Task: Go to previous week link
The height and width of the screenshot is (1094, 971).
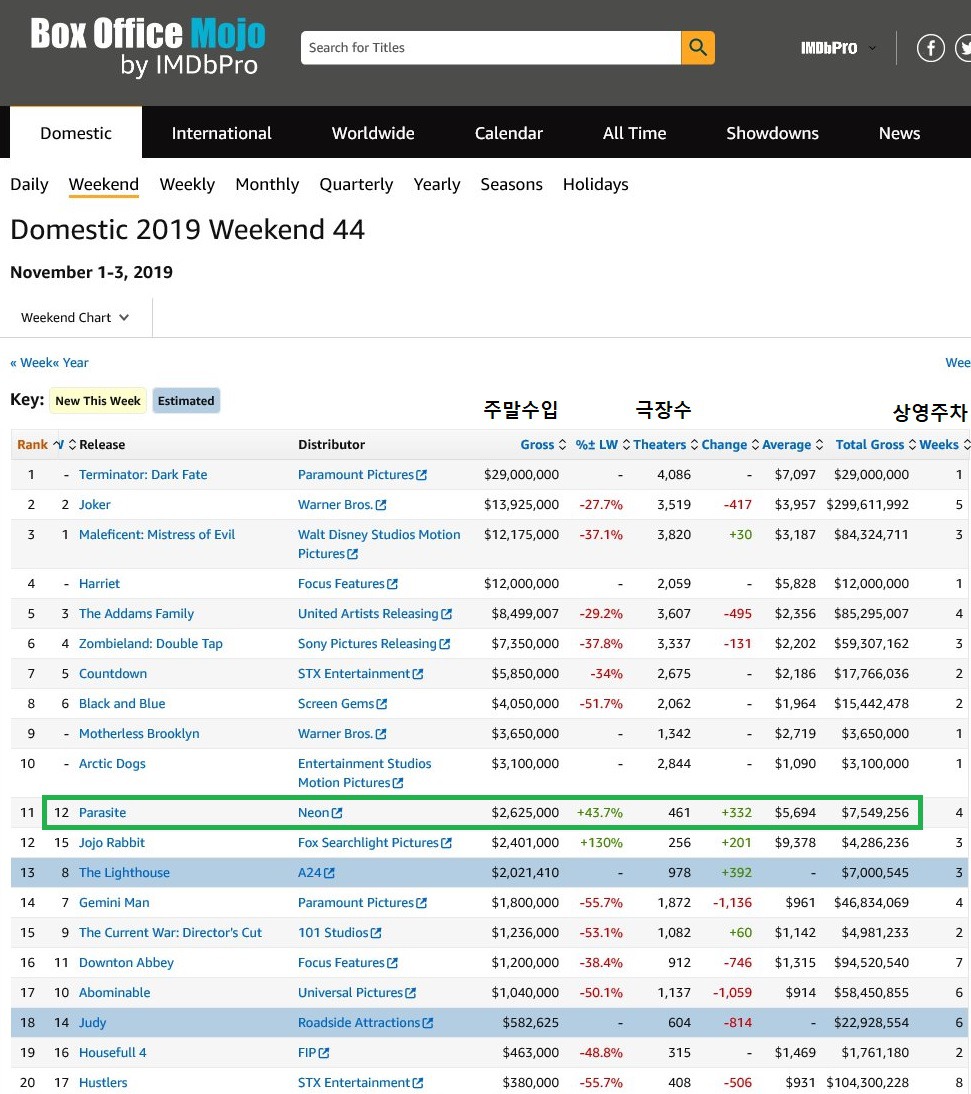Action: tap(31, 363)
